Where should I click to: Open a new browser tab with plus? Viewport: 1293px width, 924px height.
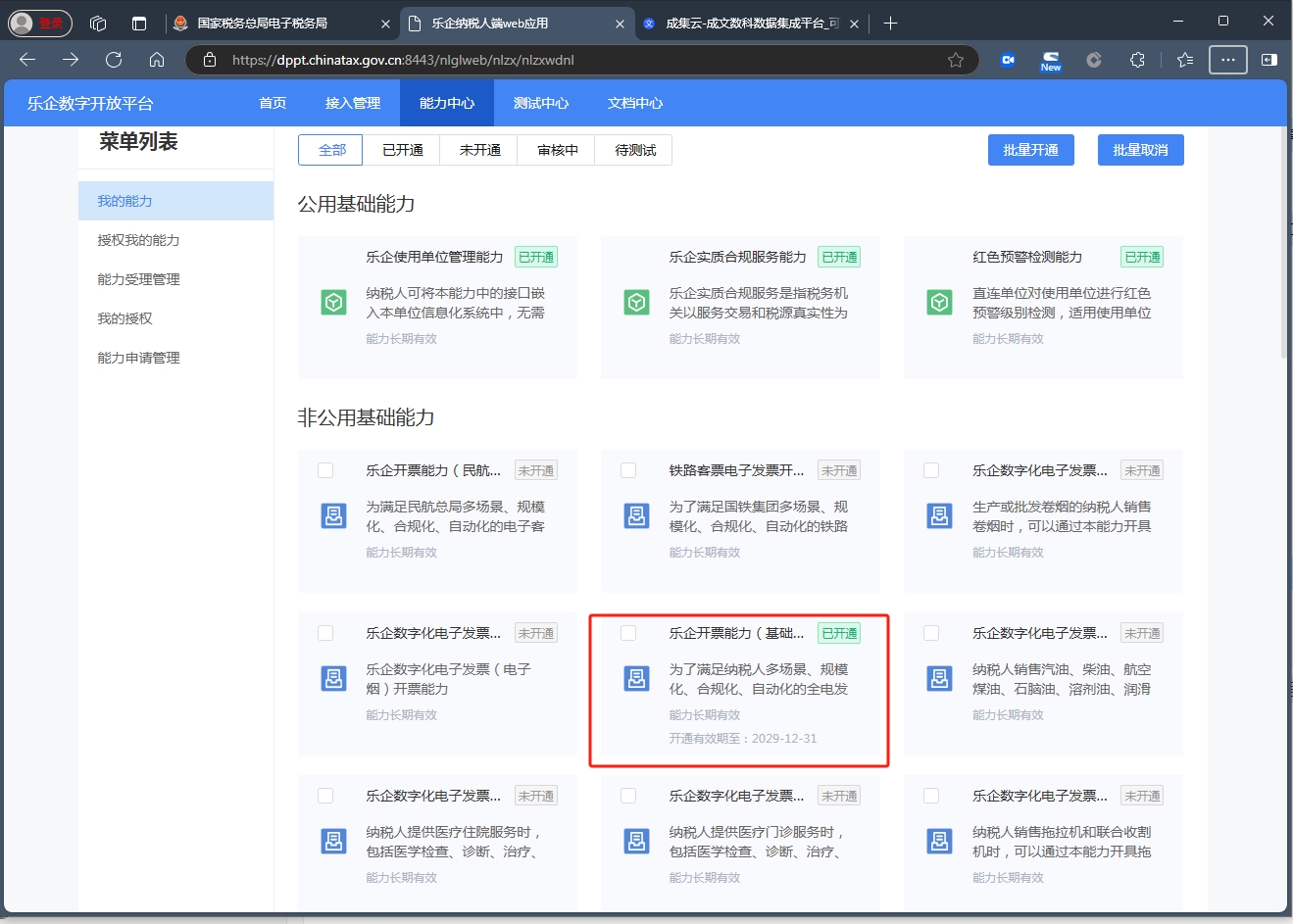pyautogui.click(x=890, y=24)
